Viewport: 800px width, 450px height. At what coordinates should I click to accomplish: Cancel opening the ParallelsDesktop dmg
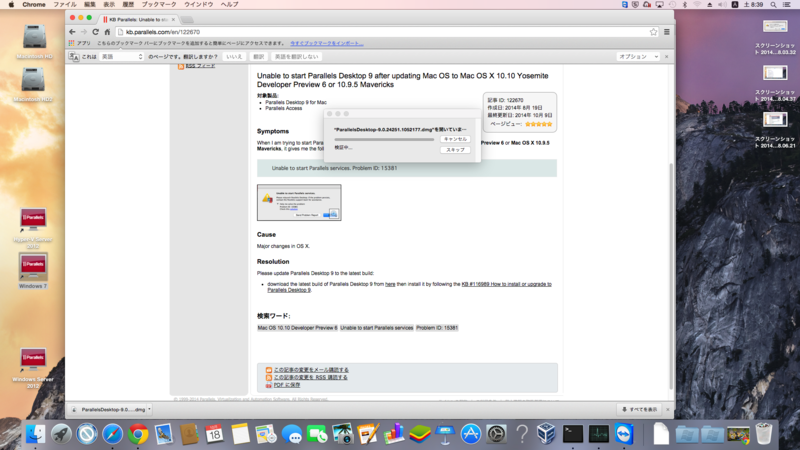click(x=455, y=139)
